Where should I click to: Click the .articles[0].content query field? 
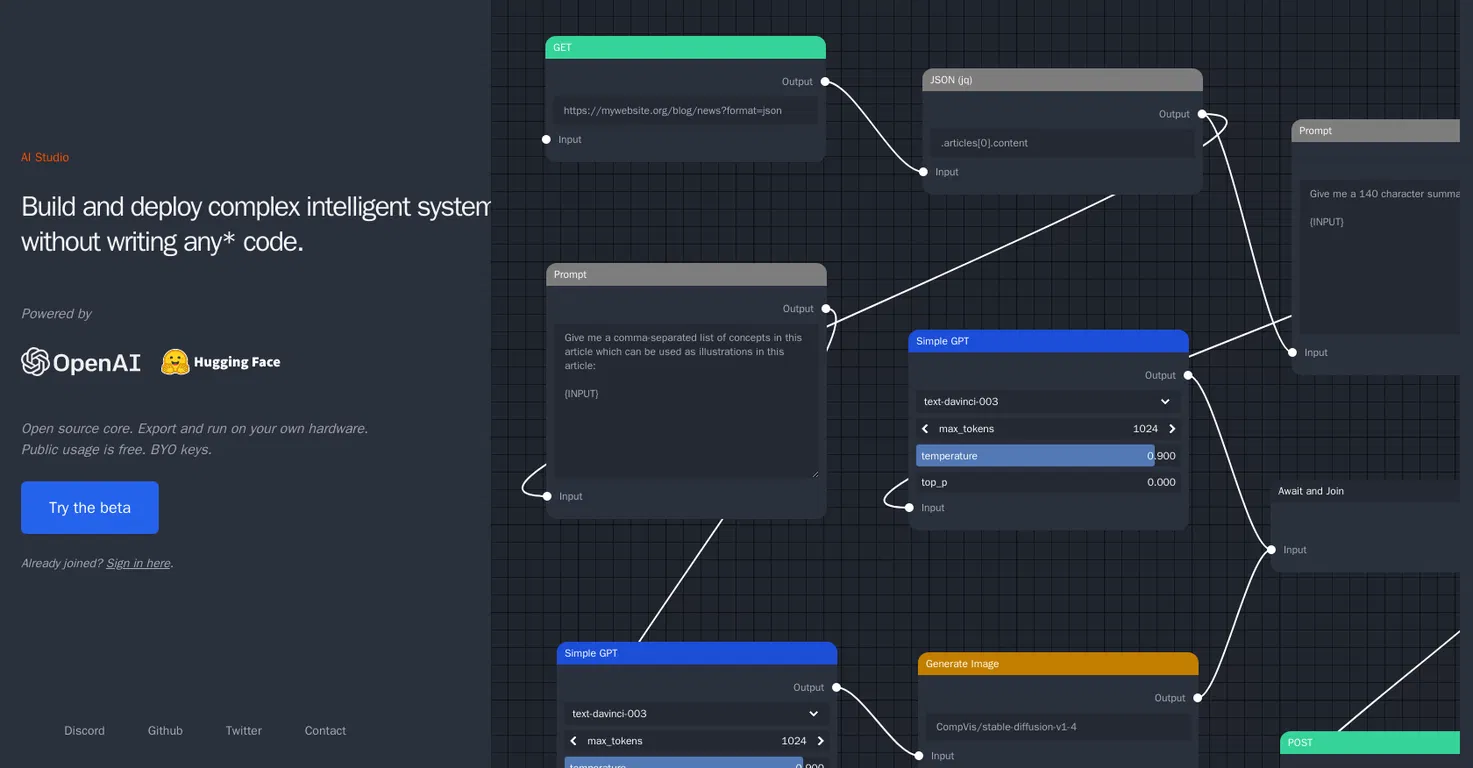click(1062, 143)
